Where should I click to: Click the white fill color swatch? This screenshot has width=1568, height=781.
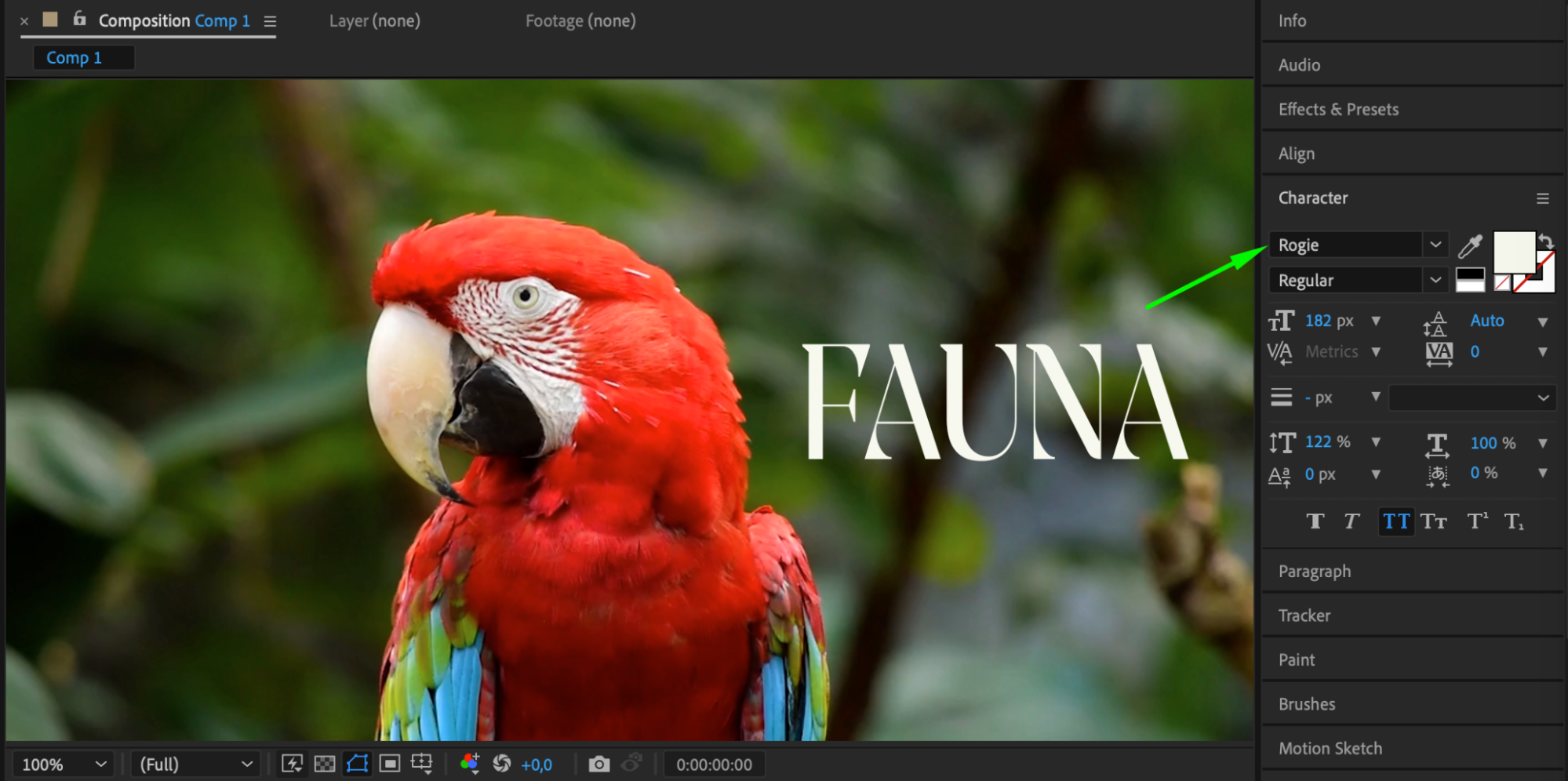click(x=1513, y=252)
